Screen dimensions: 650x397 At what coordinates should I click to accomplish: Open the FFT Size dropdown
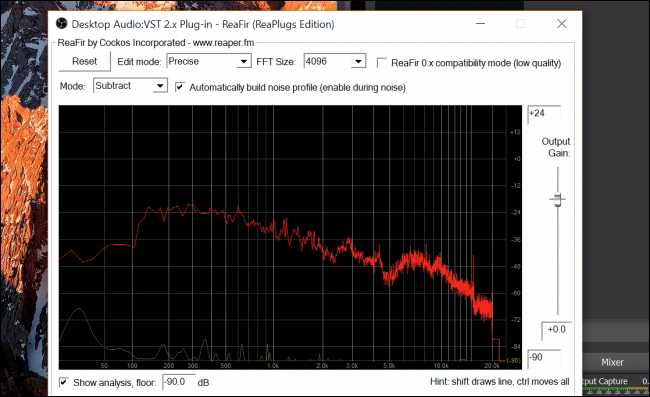pos(335,61)
